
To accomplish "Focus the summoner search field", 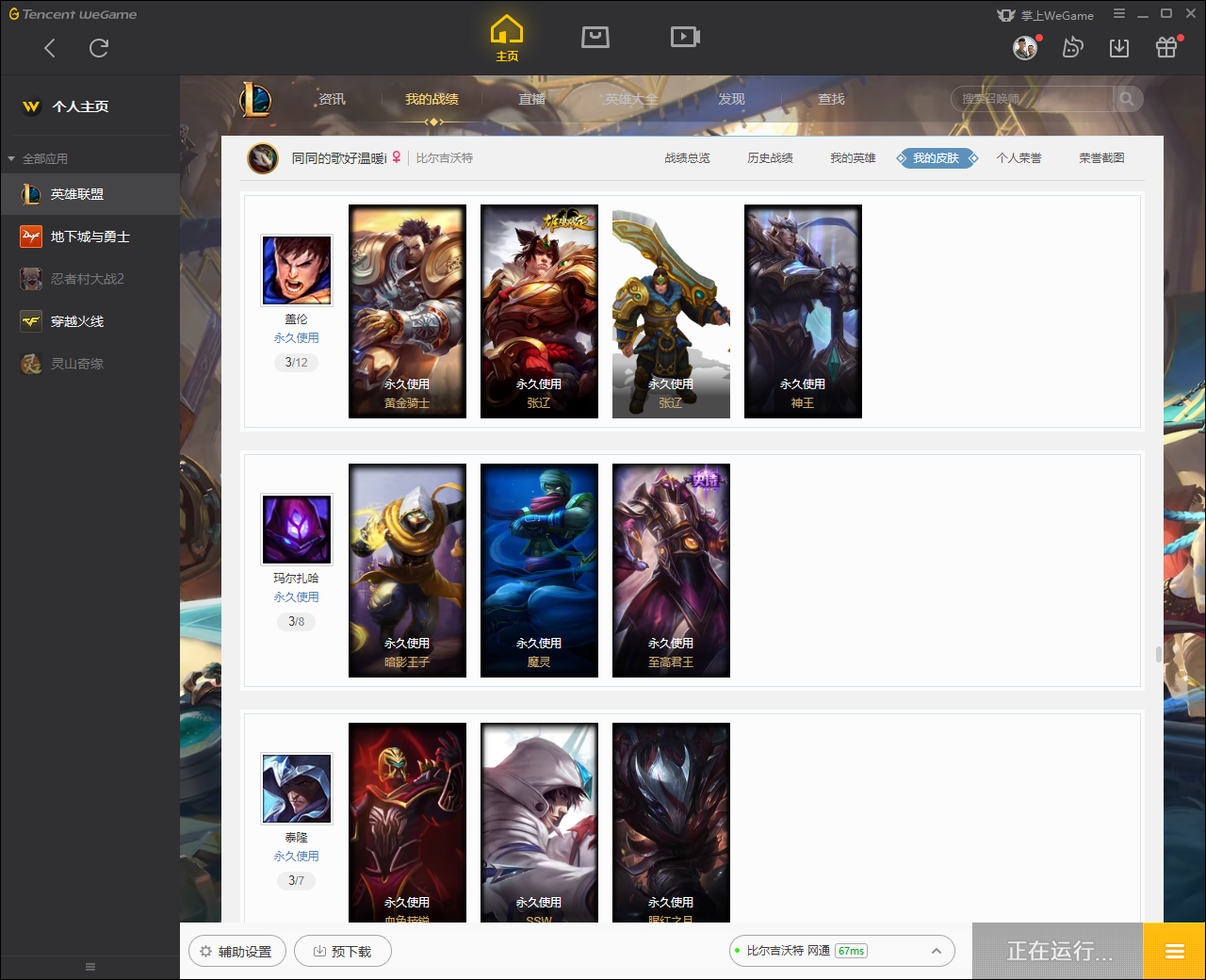I will pyautogui.click(x=1032, y=99).
